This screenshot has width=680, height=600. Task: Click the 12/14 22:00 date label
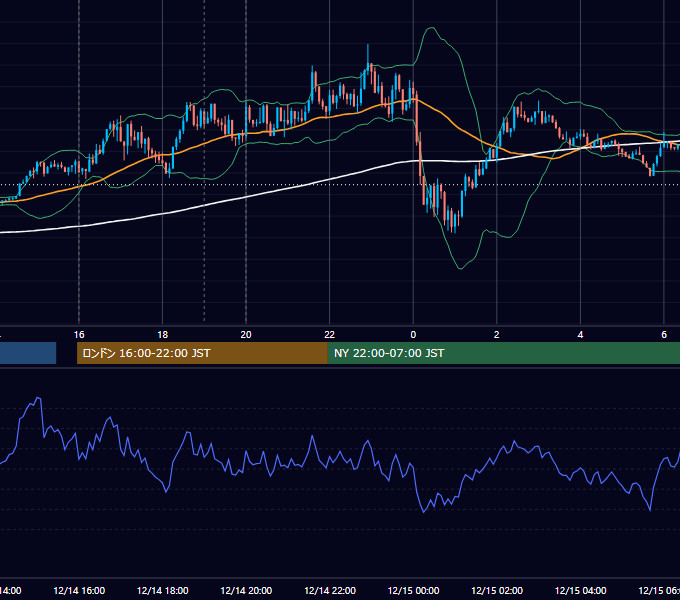[x=330, y=590]
